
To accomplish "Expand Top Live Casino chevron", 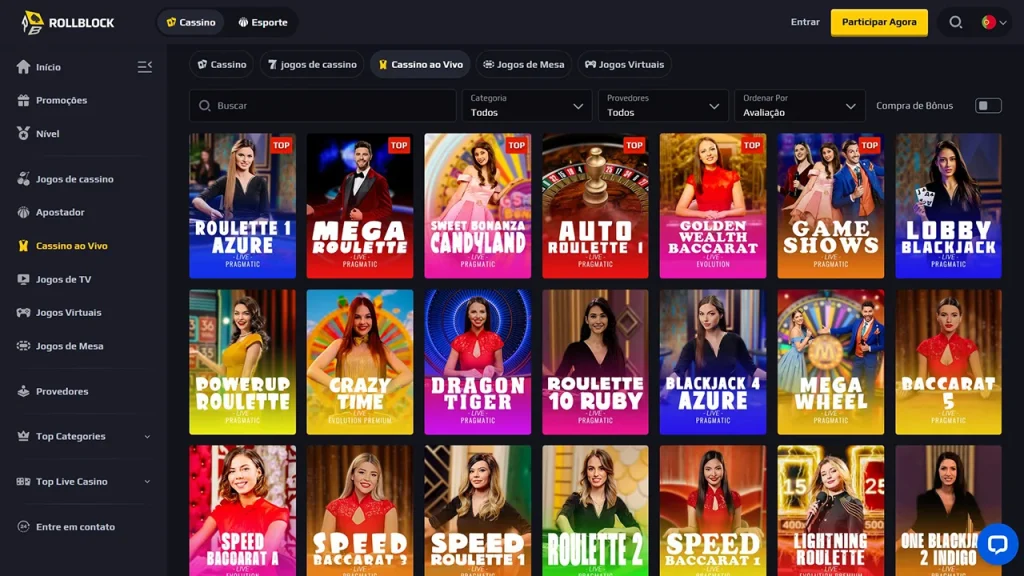I will click(147, 481).
